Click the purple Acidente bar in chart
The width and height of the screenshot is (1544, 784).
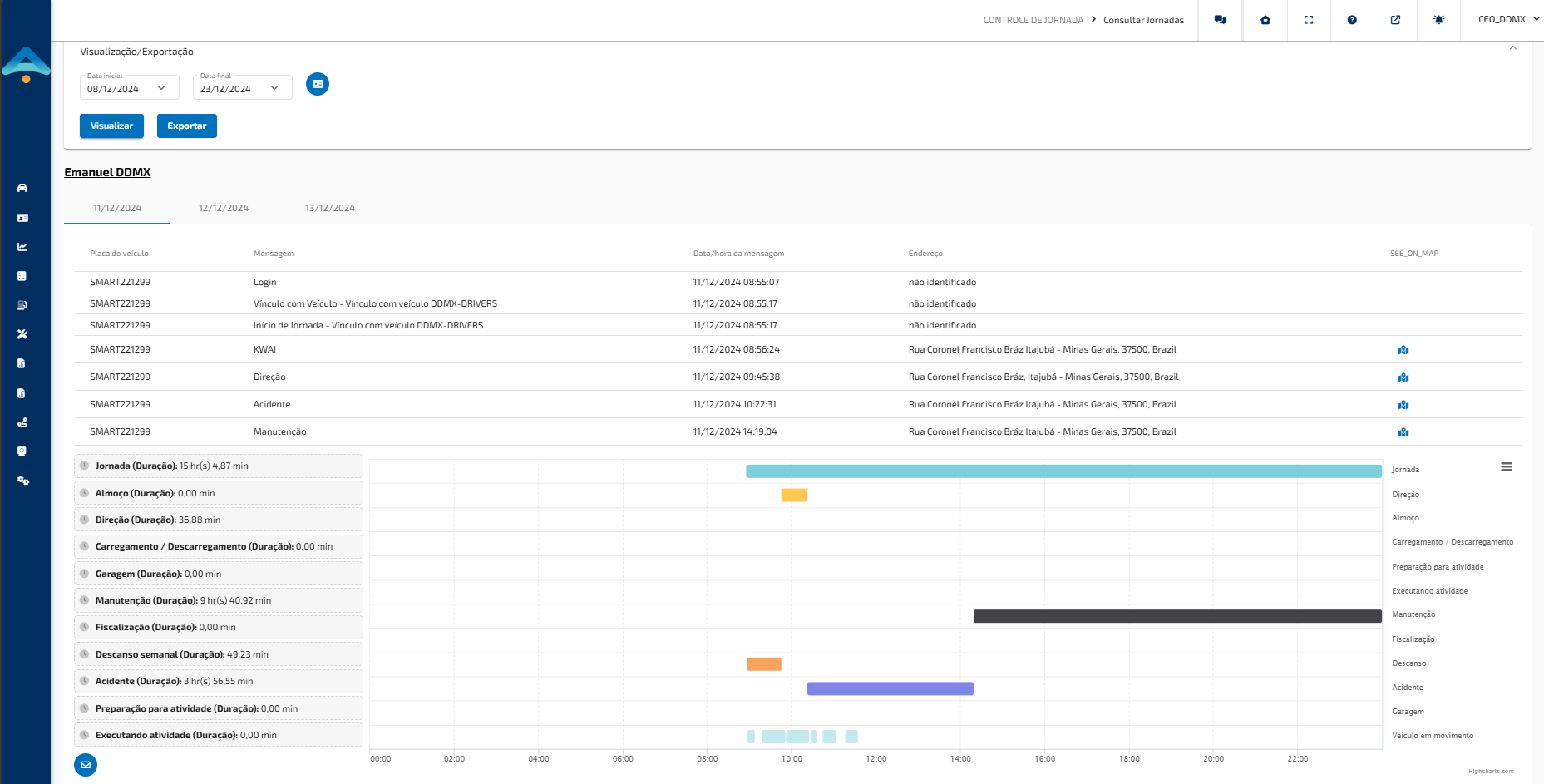(x=890, y=688)
